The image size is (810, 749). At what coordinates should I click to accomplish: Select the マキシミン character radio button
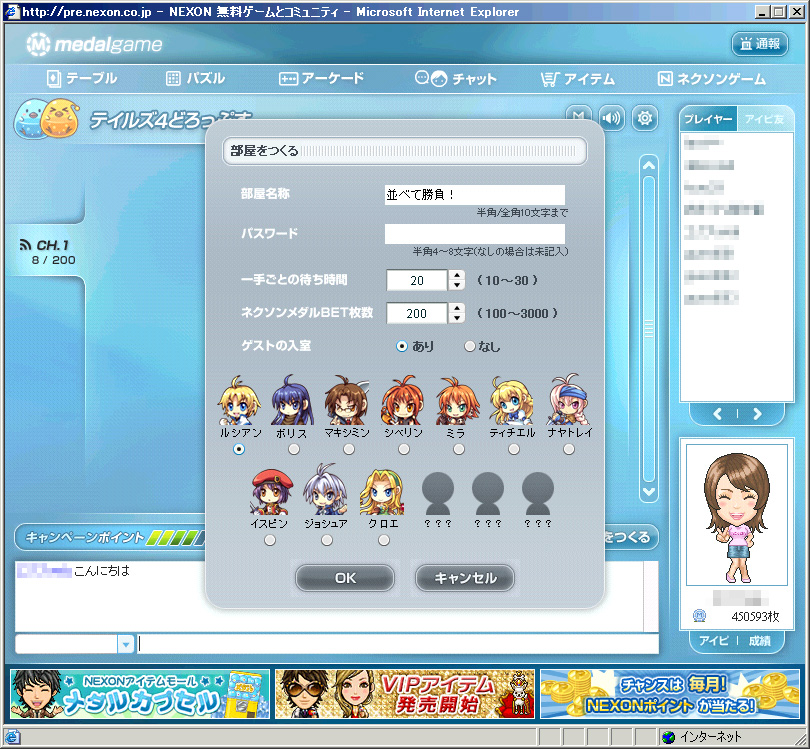point(349,449)
